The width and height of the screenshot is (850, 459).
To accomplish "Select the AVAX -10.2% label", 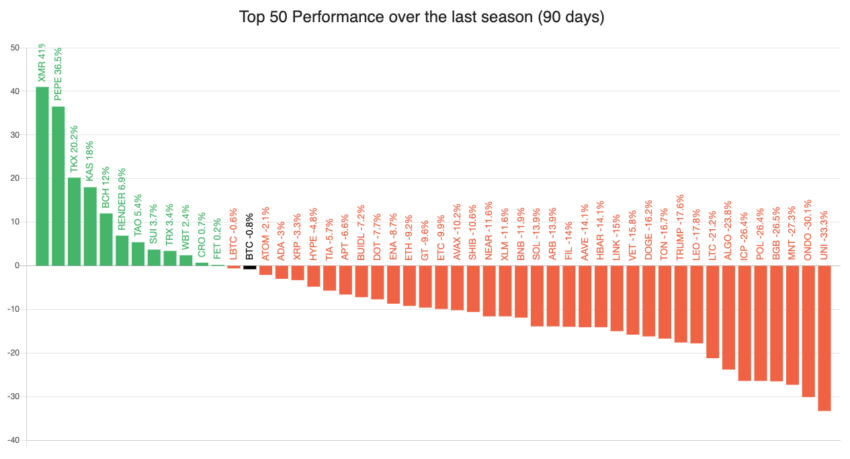I will pyautogui.click(x=457, y=232).
